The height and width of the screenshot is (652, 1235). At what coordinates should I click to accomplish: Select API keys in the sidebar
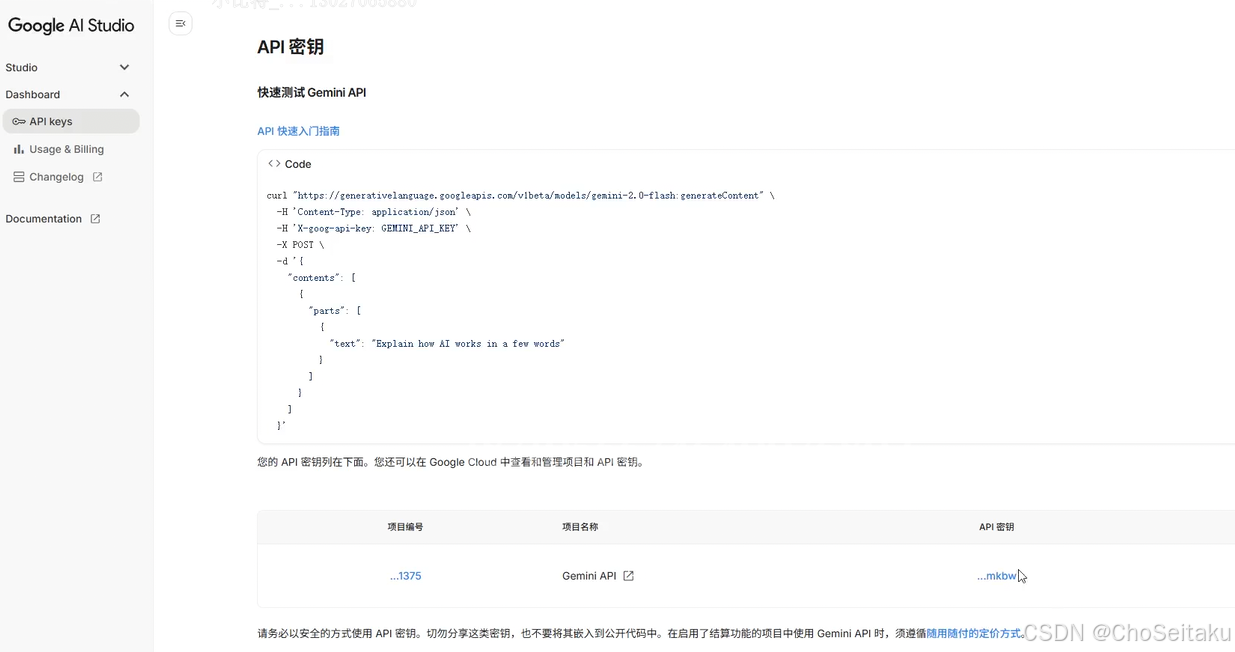71,121
